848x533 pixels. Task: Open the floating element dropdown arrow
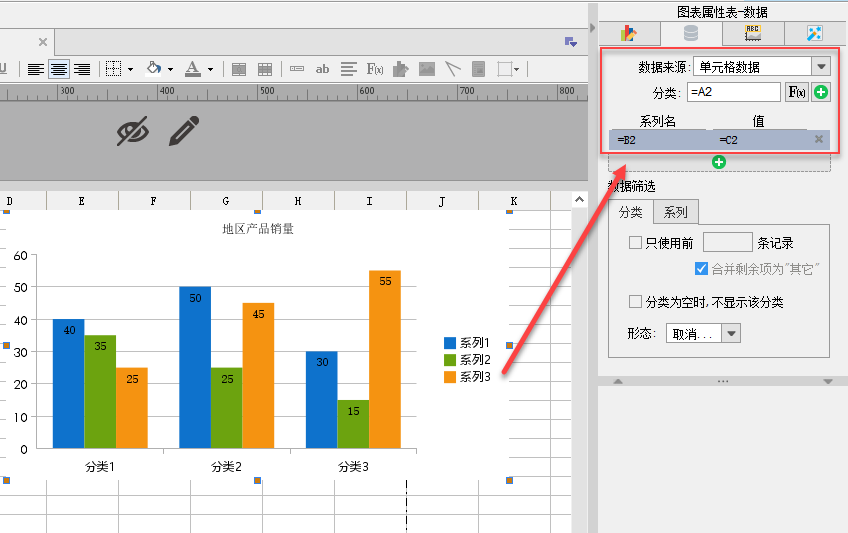pyautogui.click(x=517, y=69)
